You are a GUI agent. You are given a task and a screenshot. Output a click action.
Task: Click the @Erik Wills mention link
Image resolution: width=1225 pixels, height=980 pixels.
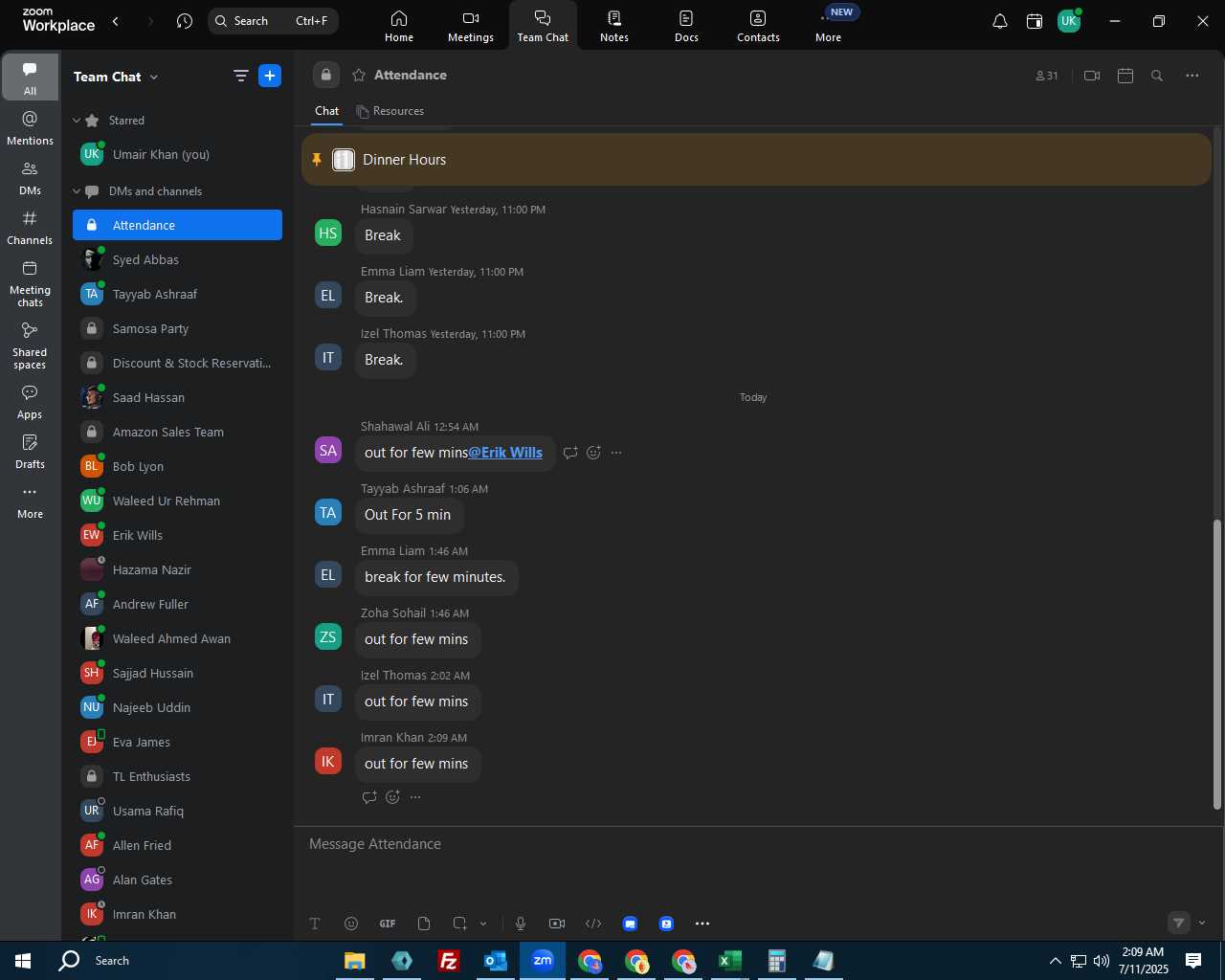tap(505, 453)
